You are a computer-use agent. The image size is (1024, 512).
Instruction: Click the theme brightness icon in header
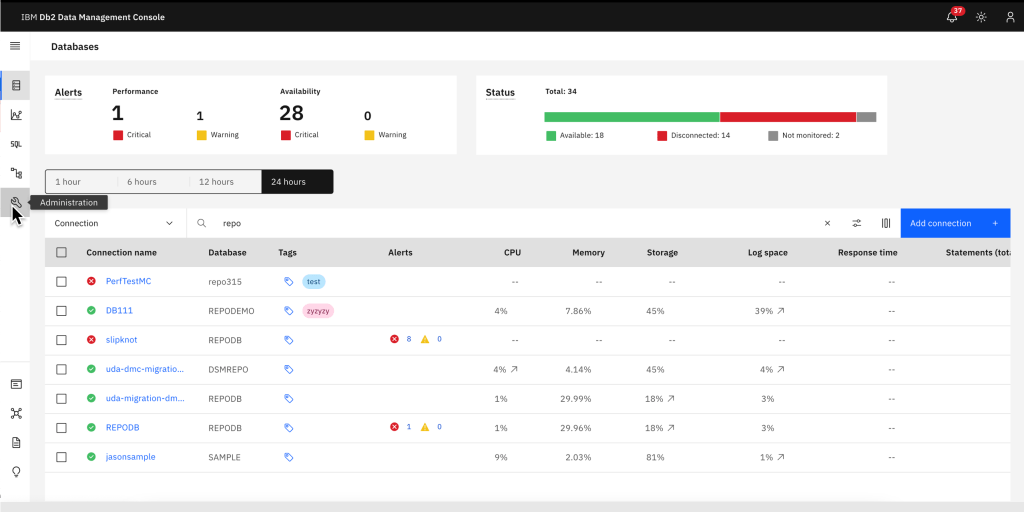[981, 17]
